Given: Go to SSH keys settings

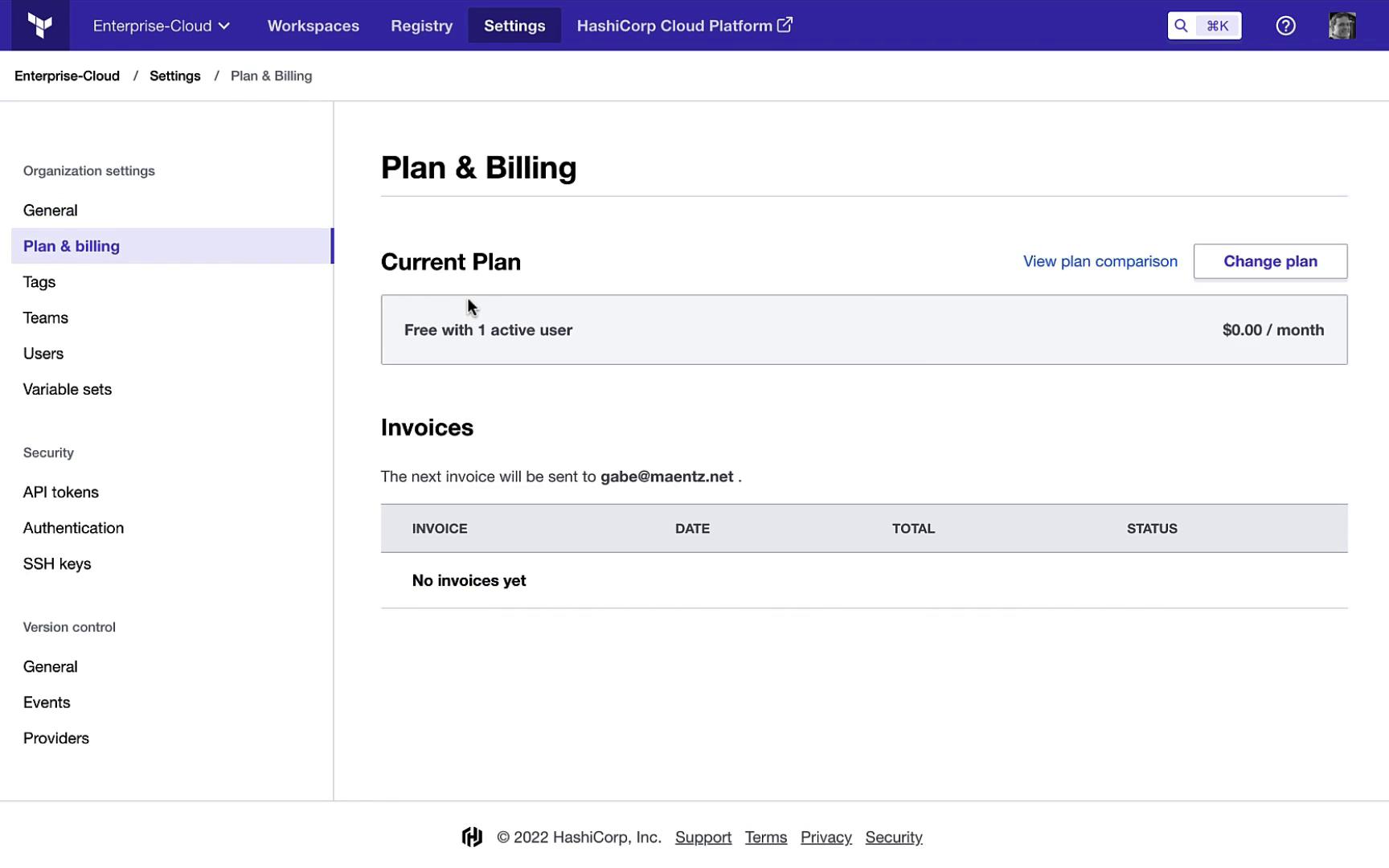Looking at the screenshot, I should 57,563.
